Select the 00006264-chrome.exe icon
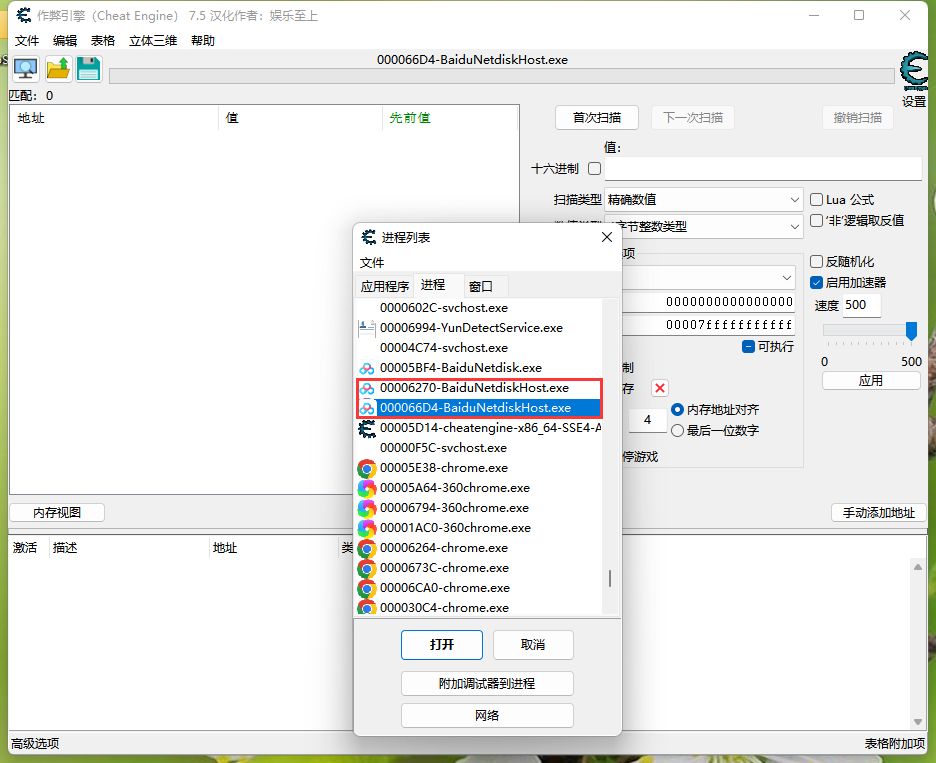Viewport: 936px width, 763px height. tap(367, 548)
